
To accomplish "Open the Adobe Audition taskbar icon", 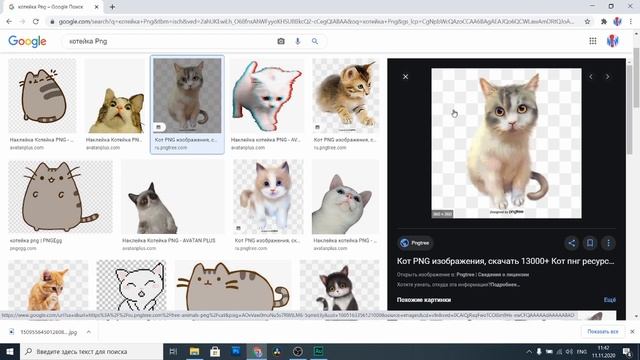I will tap(318, 351).
